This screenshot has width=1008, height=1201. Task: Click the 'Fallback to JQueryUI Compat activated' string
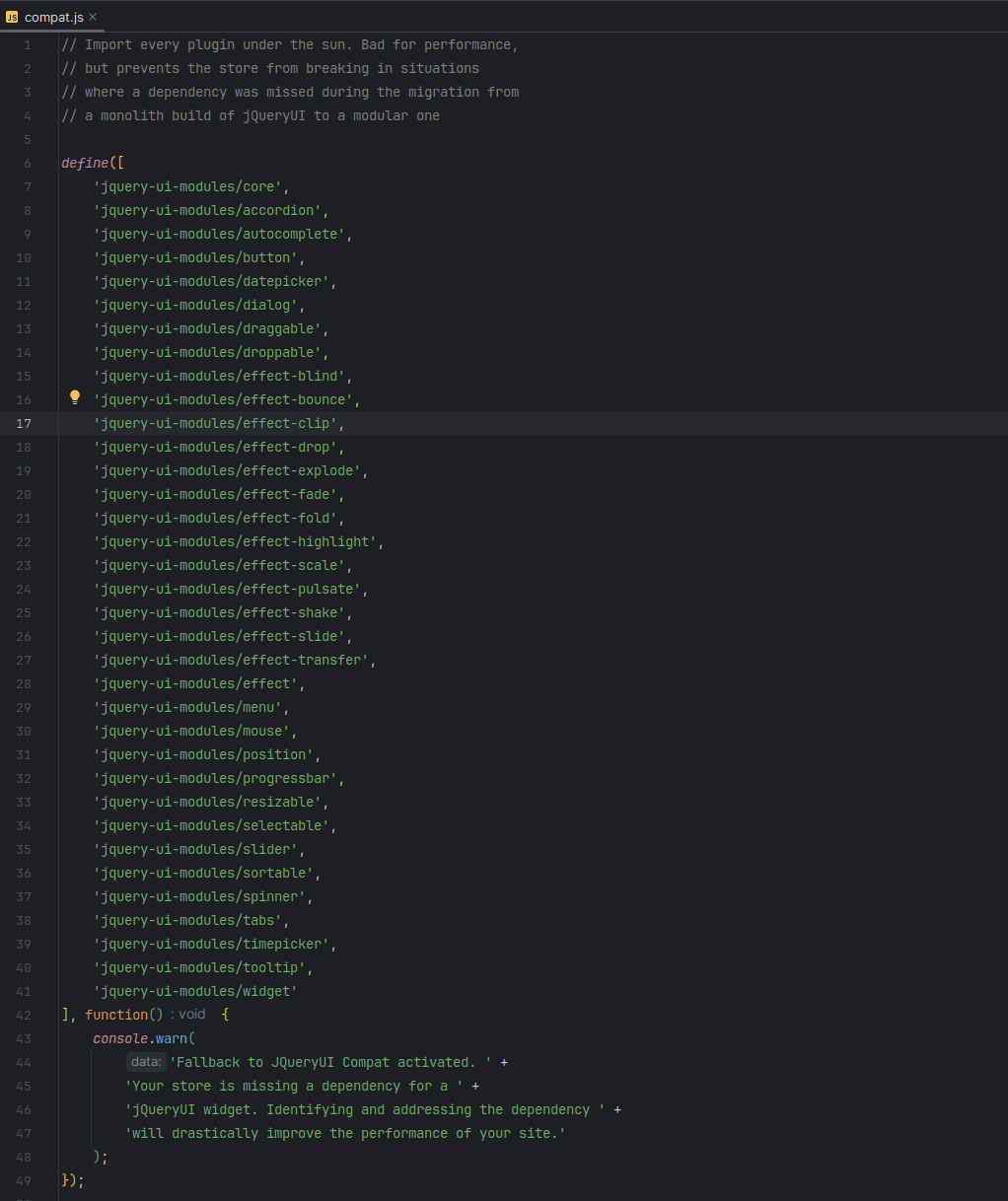330,1061
